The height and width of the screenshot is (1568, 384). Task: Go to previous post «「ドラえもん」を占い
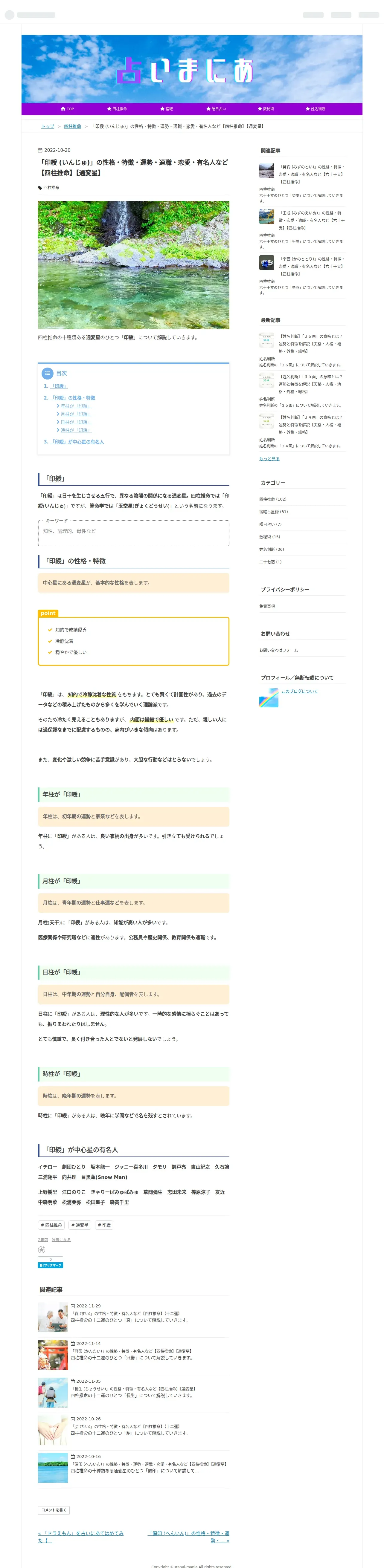click(x=80, y=1537)
